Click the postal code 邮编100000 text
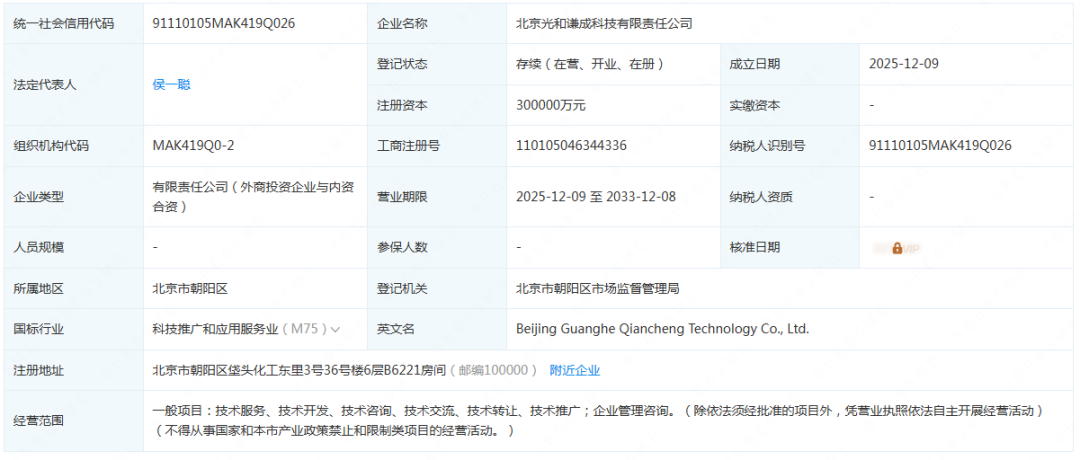This screenshot has height=460, width=1080. coord(493,370)
